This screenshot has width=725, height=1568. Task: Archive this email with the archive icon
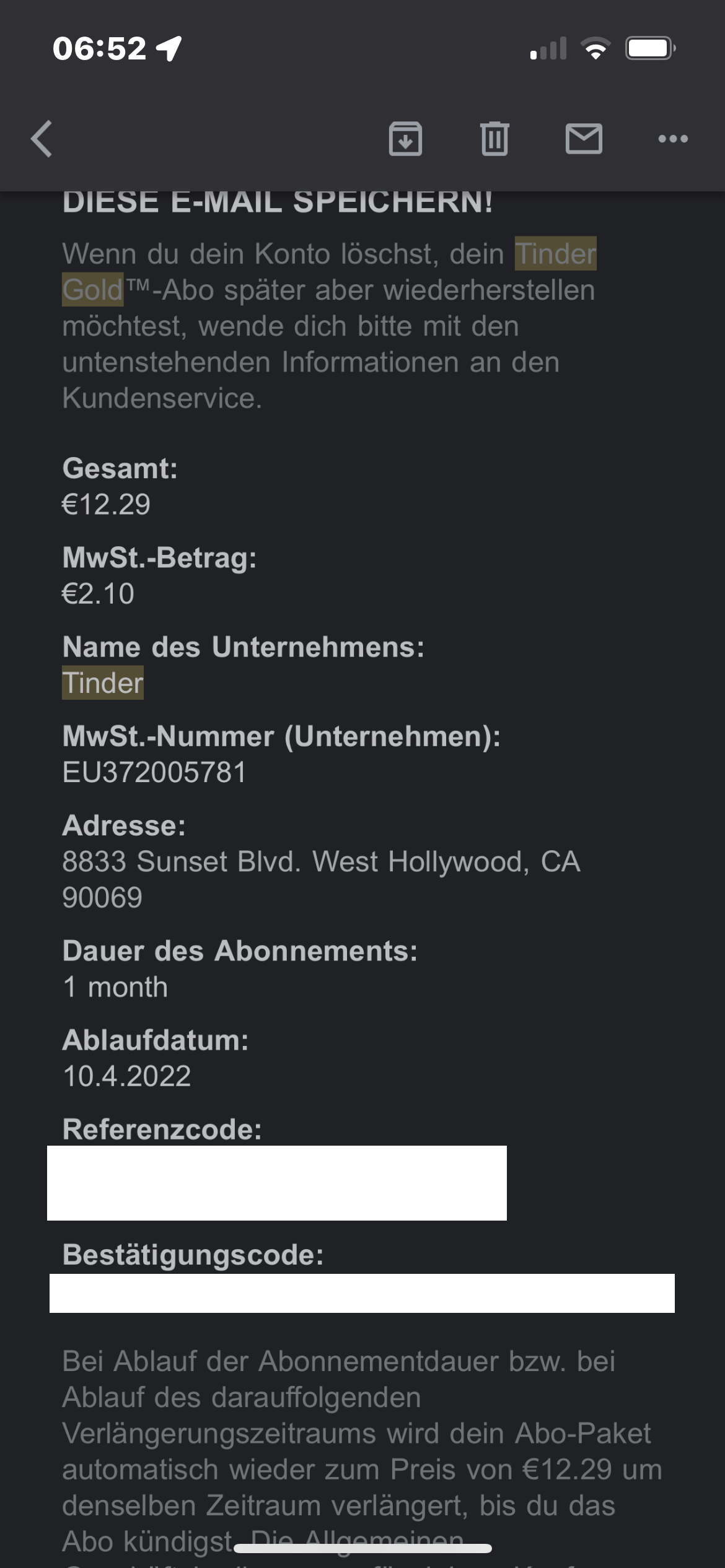click(x=405, y=139)
